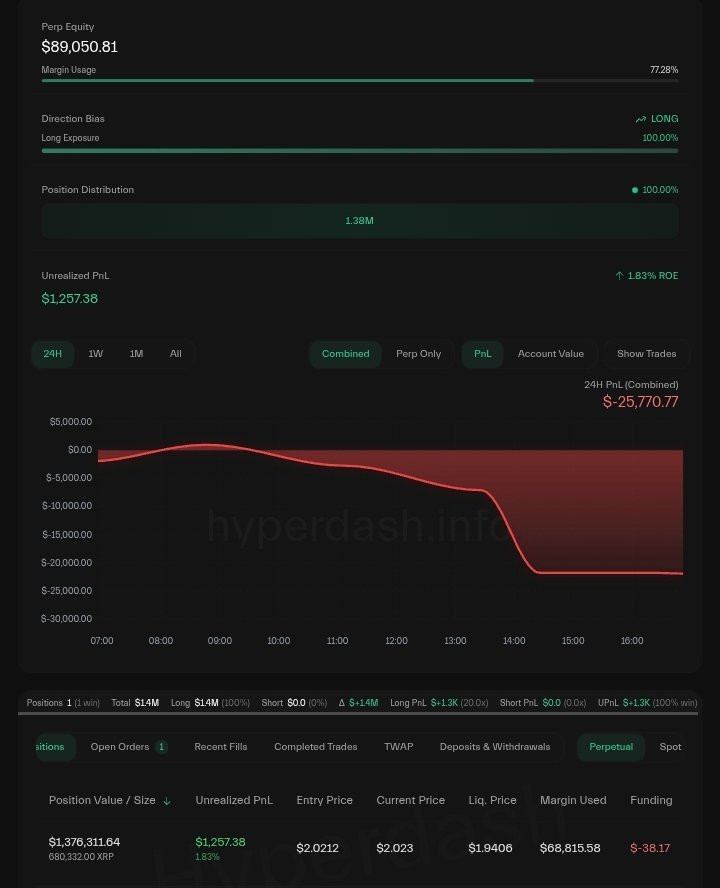Click the delta symbol in summary bar

pos(342,703)
